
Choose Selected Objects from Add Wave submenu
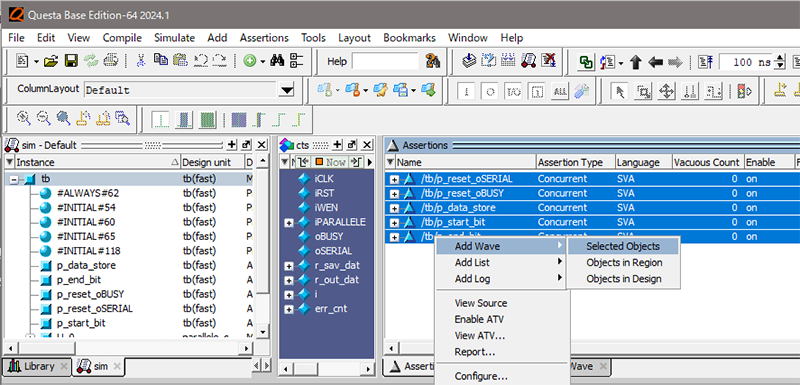(623, 246)
